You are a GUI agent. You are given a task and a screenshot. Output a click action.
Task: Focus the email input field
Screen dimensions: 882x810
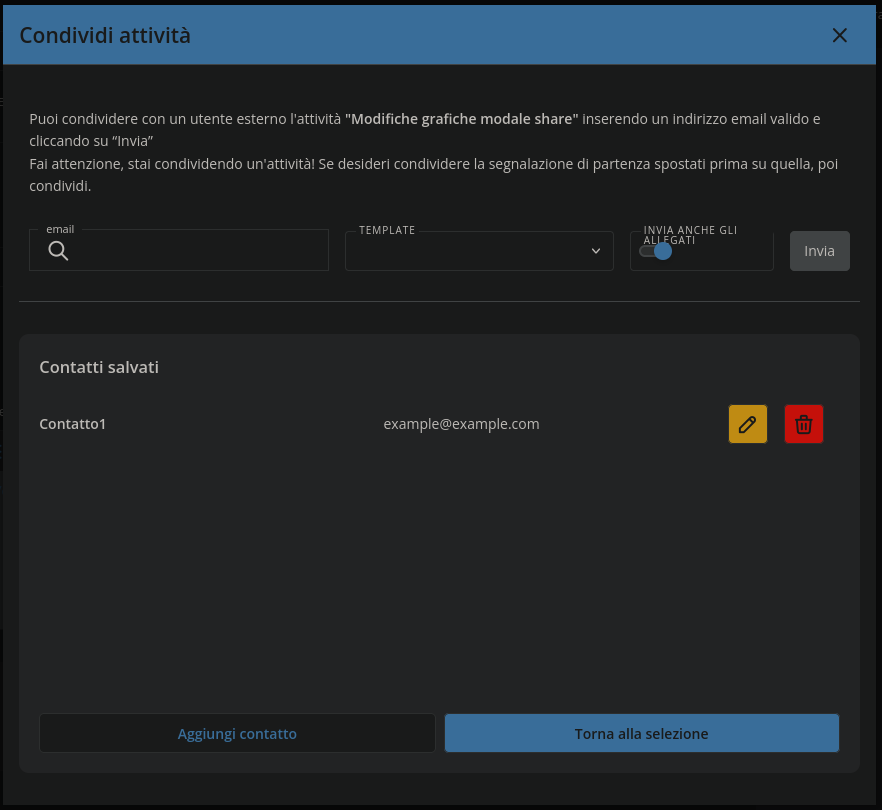(200, 251)
